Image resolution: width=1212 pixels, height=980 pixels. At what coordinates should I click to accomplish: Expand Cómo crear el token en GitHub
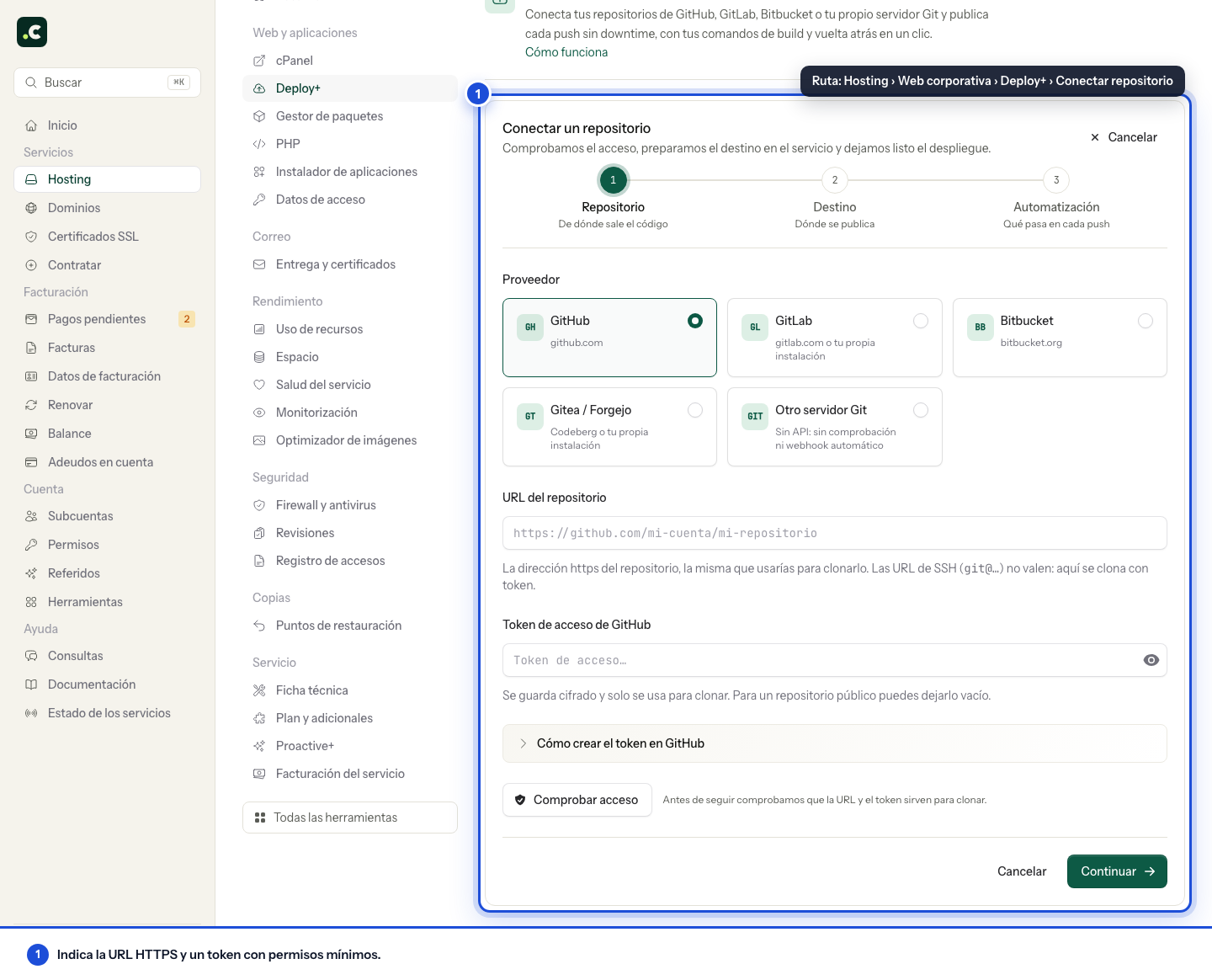pyautogui.click(x=835, y=743)
